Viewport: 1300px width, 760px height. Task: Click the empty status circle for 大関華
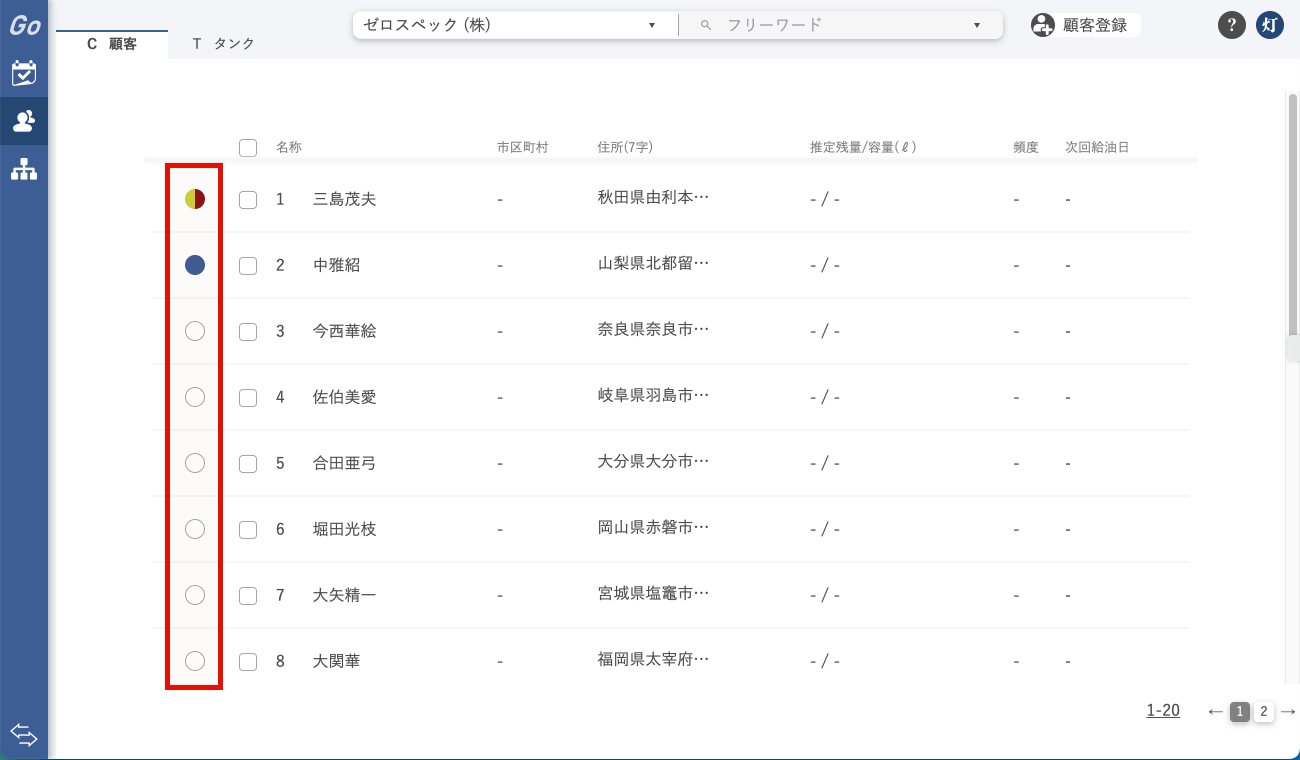coord(195,661)
